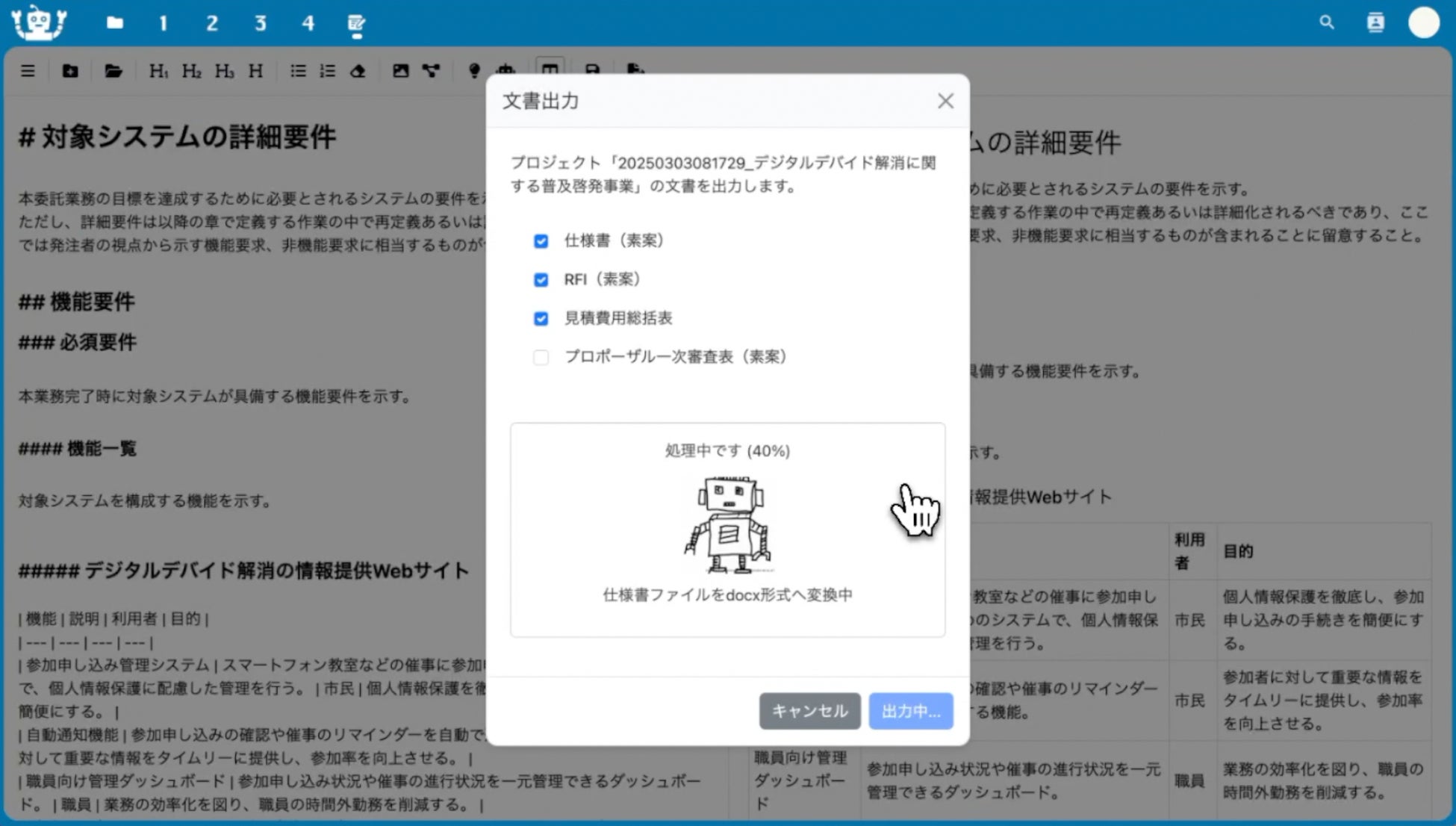Click the 出力中... button
The width and height of the screenshot is (1456, 826).
(910, 711)
